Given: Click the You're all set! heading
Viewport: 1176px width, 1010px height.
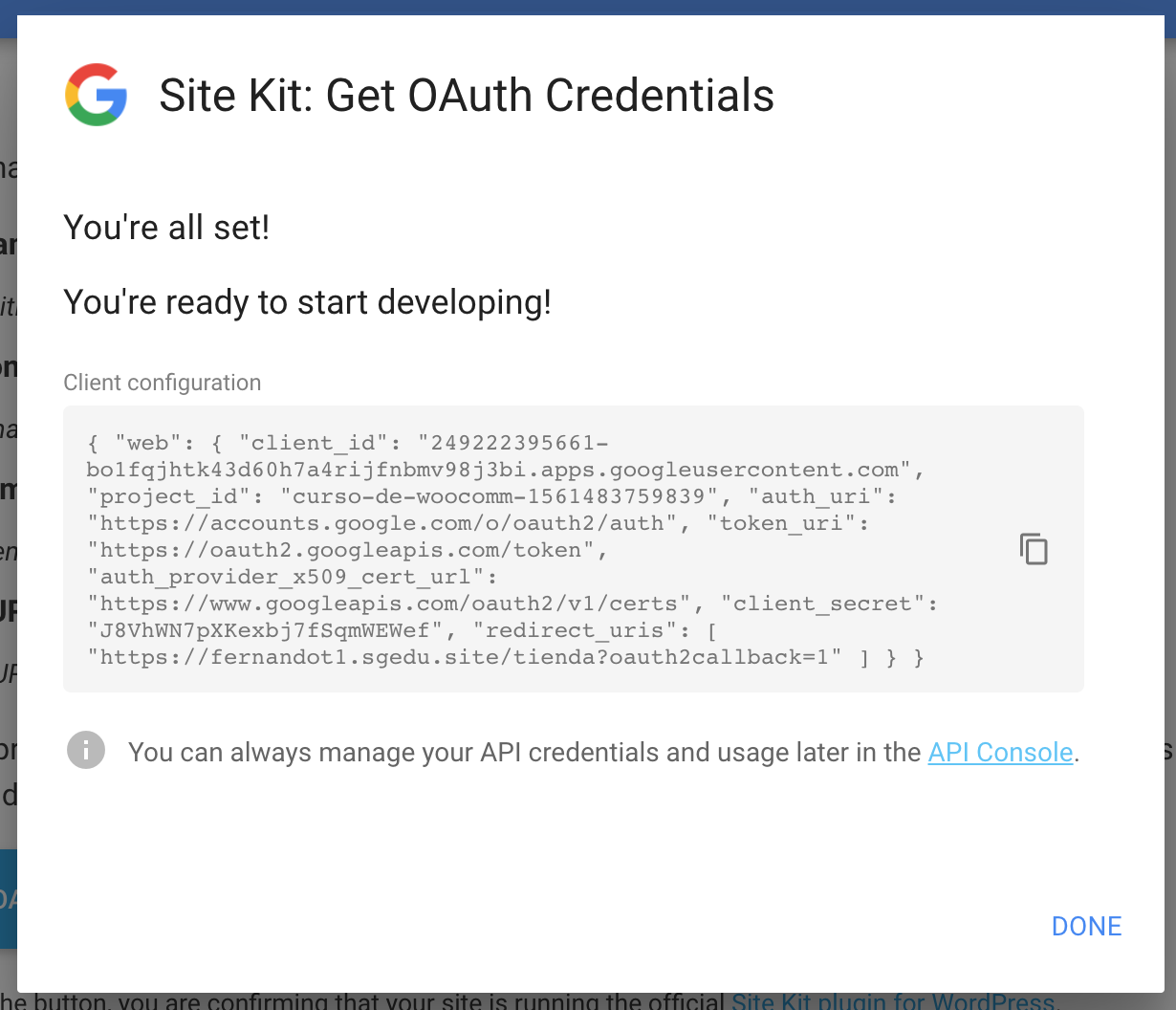Looking at the screenshot, I should (x=166, y=228).
